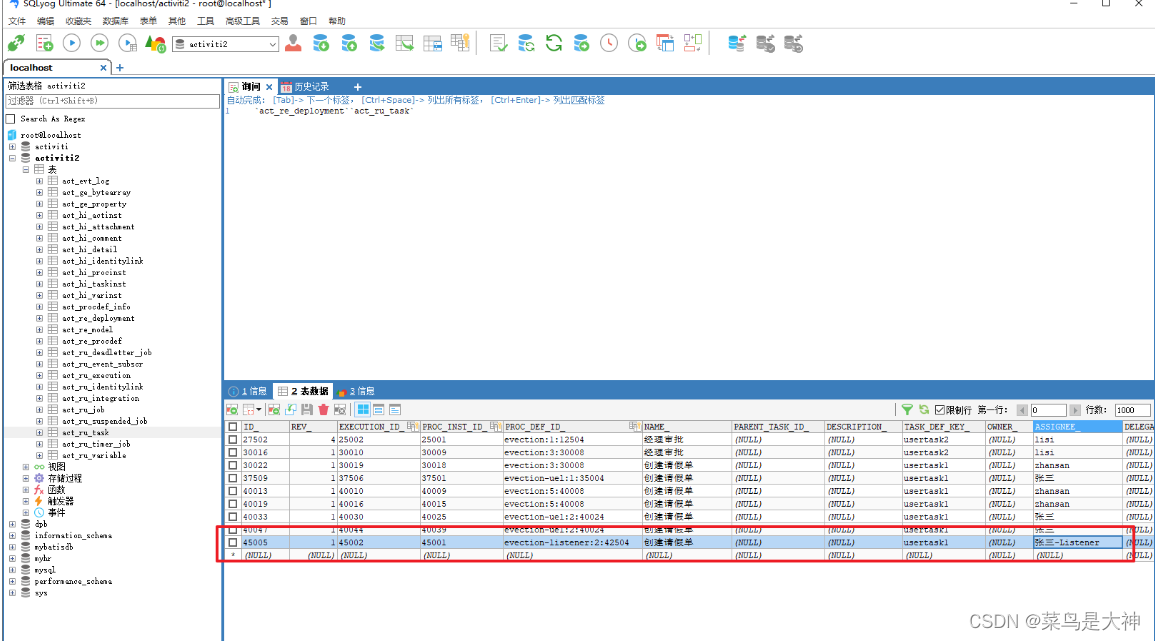Viewport: 1155px width, 641px height.
Task: Click the 行数 row count input
Action: (x=1132, y=410)
